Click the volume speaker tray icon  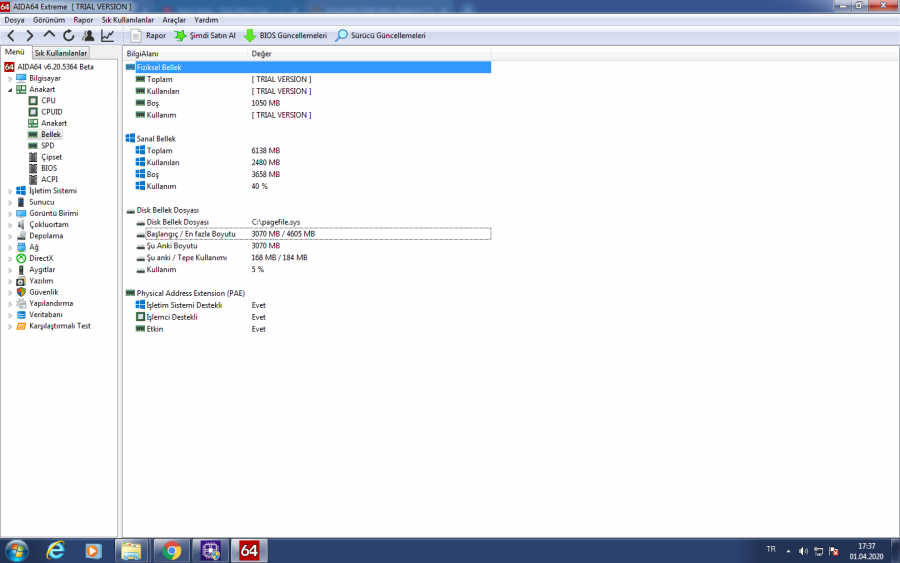coord(803,552)
